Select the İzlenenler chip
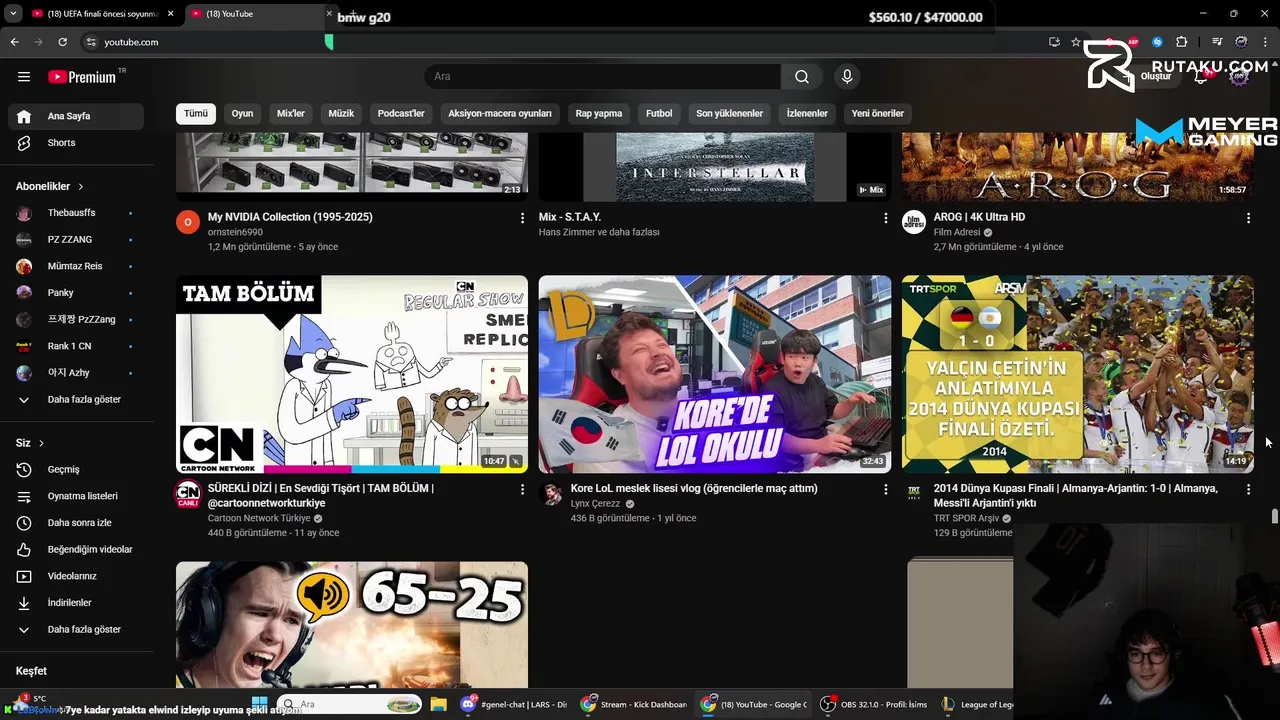Image resolution: width=1280 pixels, height=720 pixels. [x=807, y=113]
